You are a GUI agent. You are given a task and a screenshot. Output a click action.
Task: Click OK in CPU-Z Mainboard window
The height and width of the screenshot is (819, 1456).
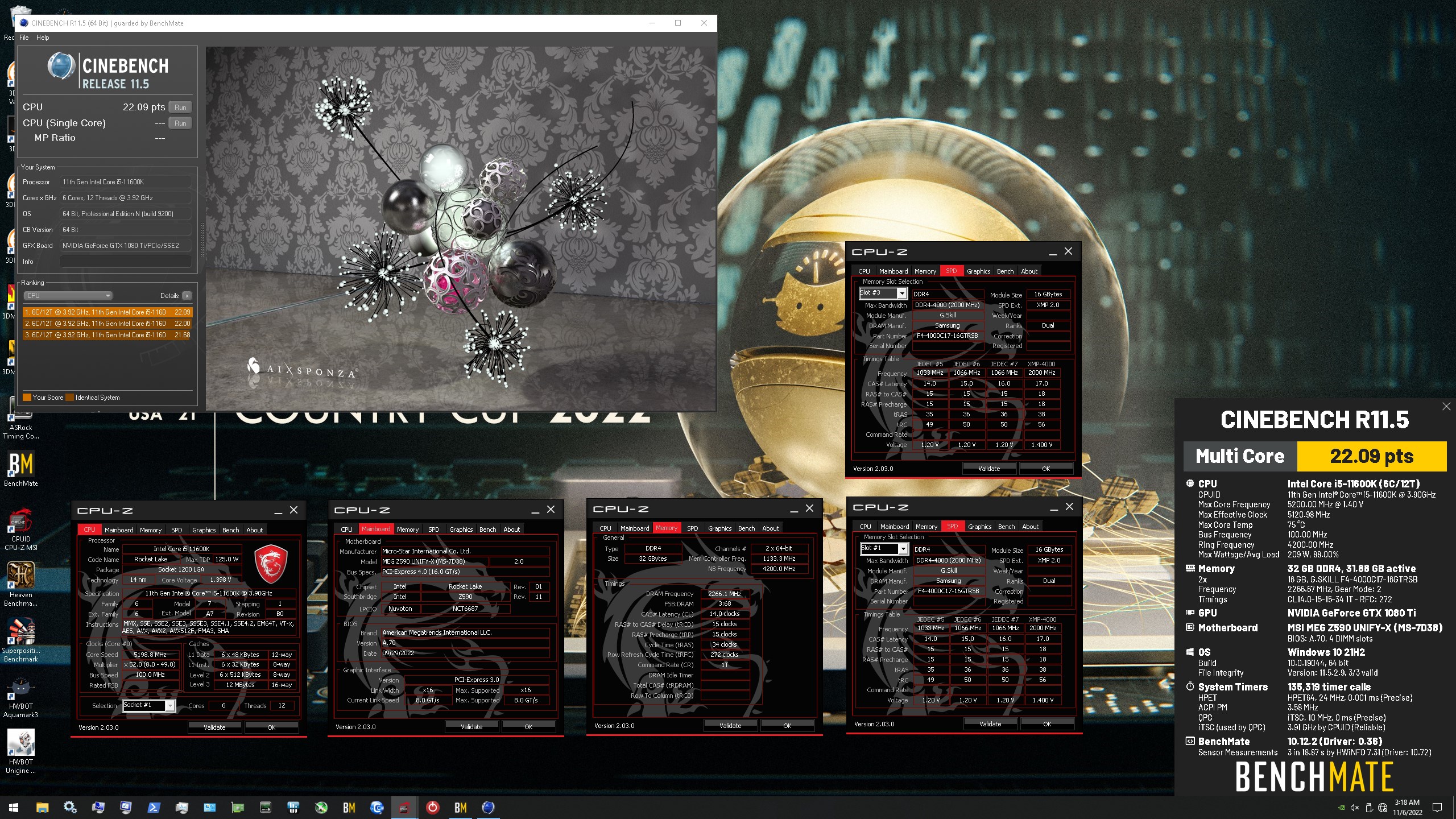[528, 727]
